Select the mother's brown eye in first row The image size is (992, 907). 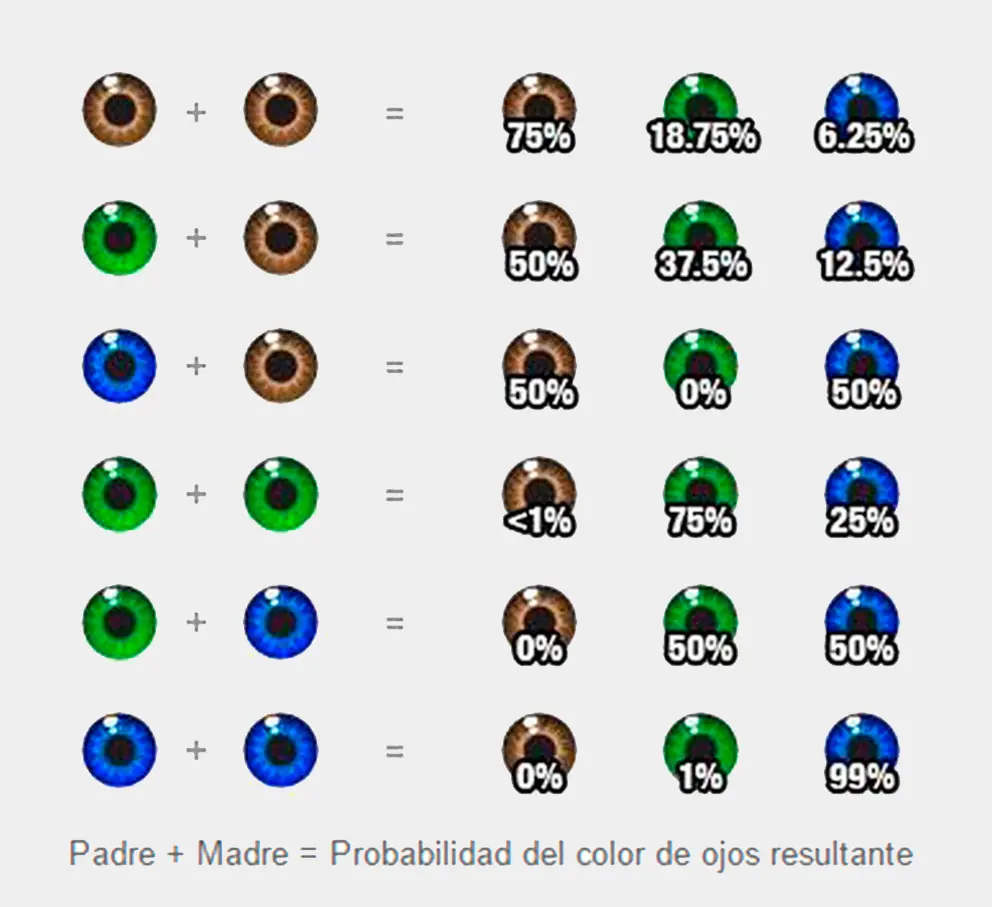tap(281, 110)
